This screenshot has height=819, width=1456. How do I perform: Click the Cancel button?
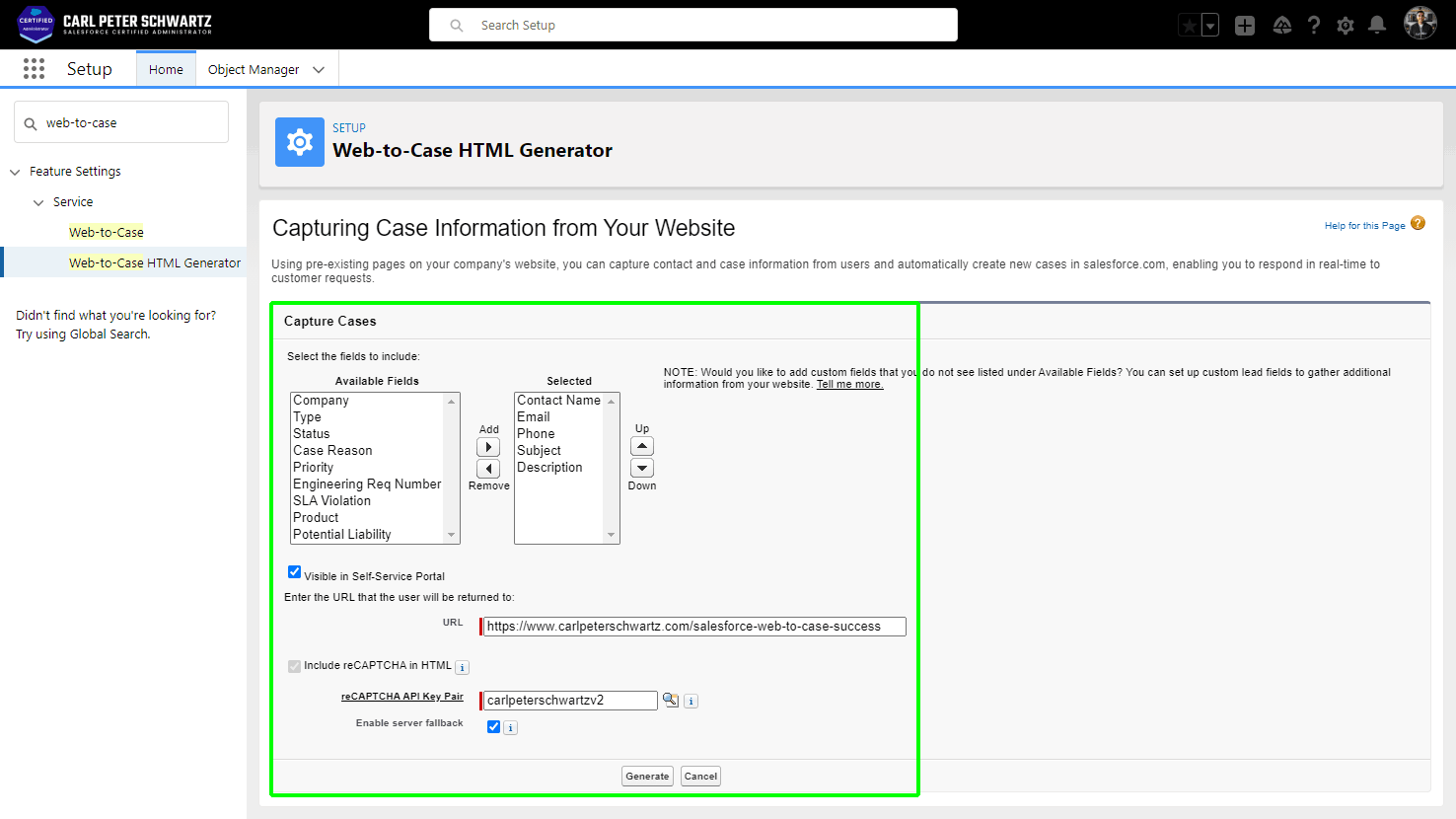(700, 777)
